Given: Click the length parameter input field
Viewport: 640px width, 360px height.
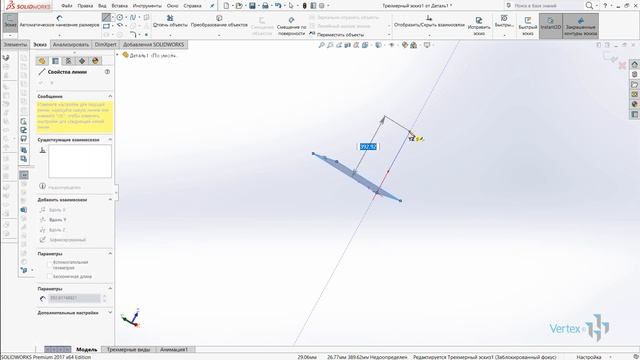Looking at the screenshot, I should click(74, 298).
